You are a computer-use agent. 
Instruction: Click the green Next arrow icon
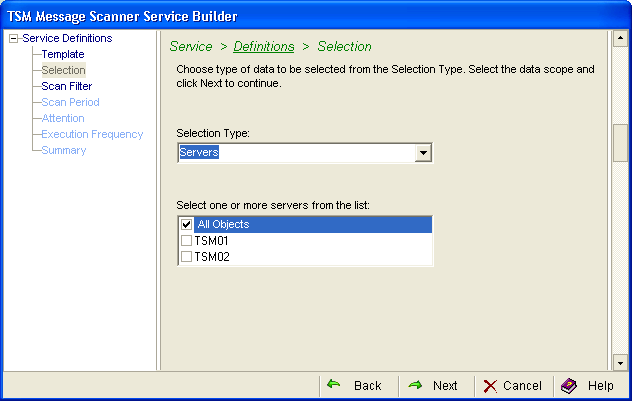tap(415, 385)
